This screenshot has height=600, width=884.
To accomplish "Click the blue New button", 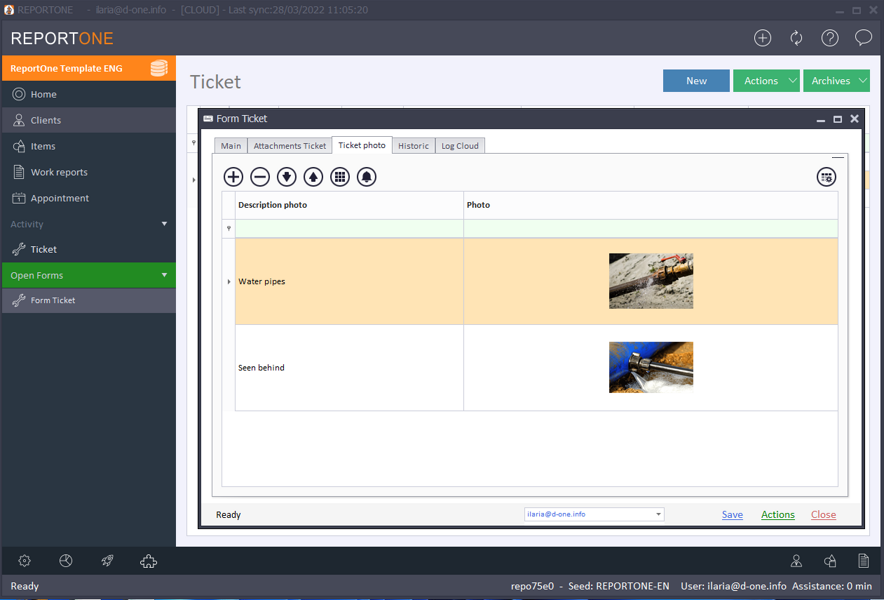I will (696, 81).
